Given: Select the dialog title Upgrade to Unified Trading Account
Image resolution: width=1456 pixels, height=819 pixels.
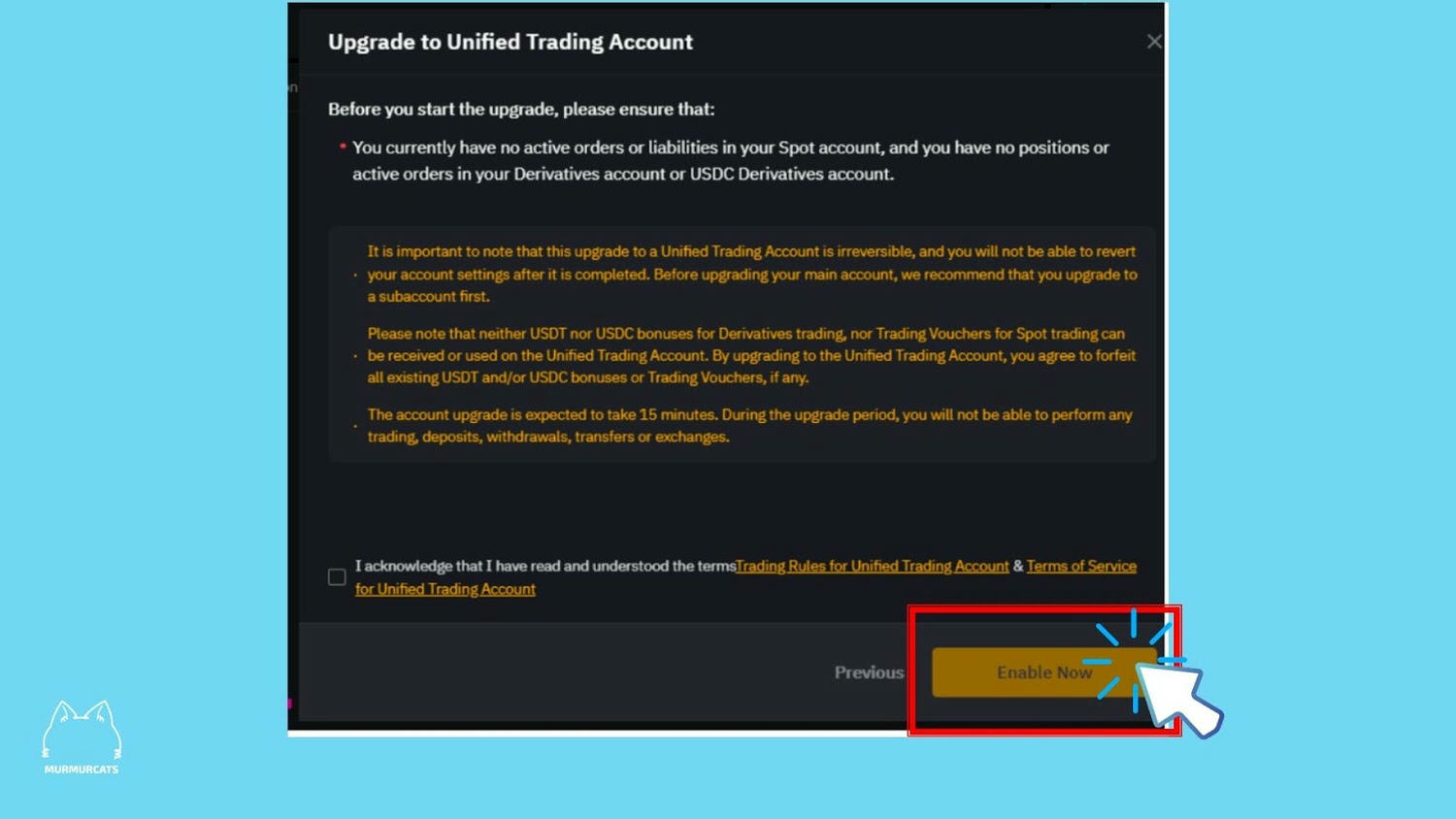Looking at the screenshot, I should click(x=511, y=42).
